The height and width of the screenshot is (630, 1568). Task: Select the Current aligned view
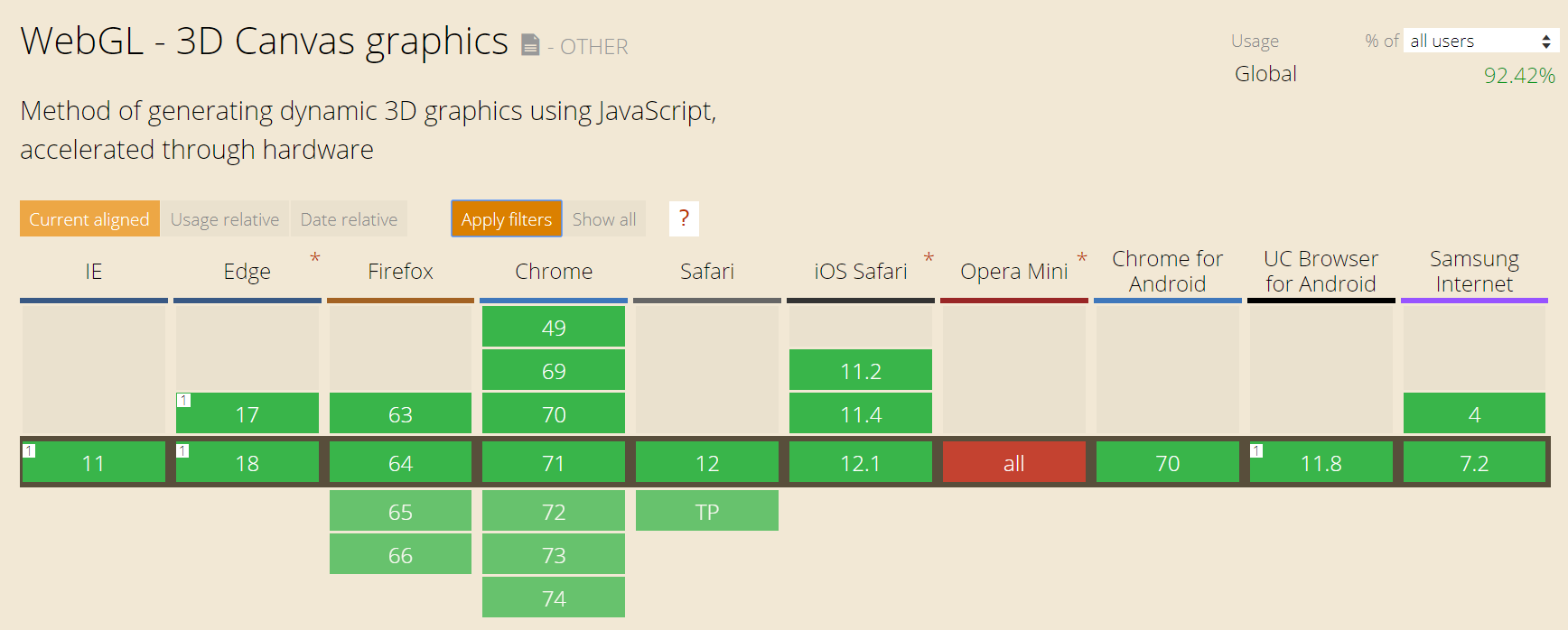click(x=89, y=218)
